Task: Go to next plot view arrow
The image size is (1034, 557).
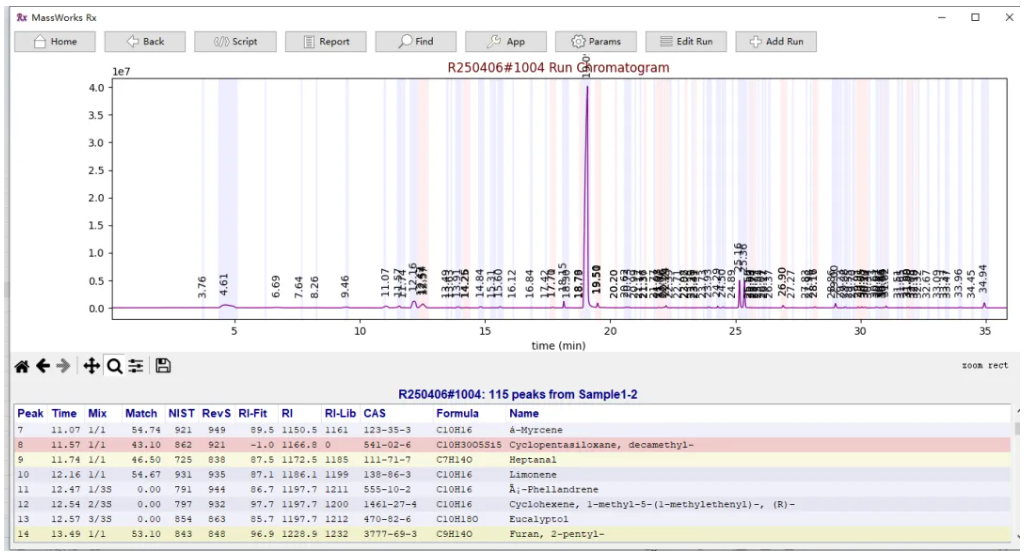Action: click(65, 367)
